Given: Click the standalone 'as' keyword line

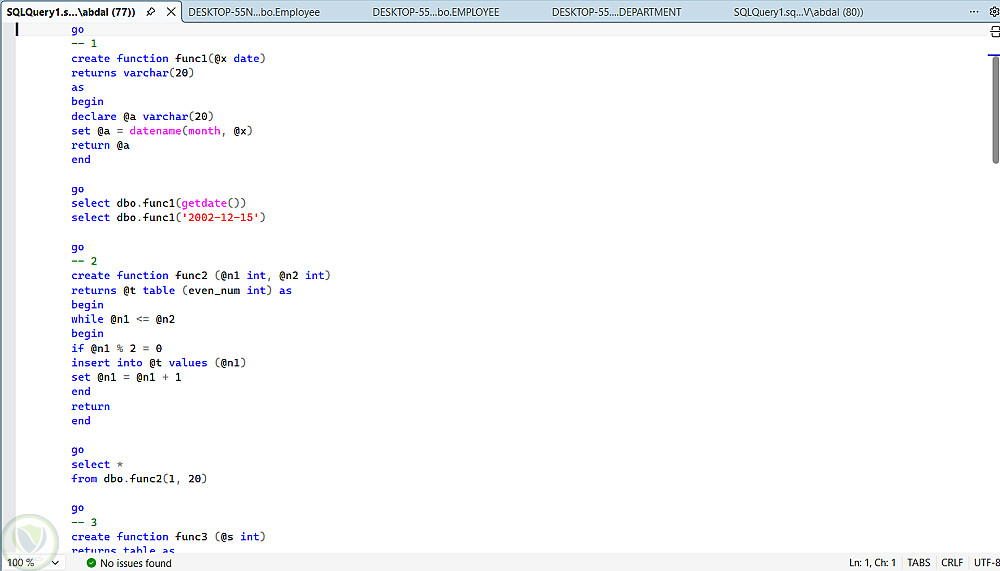Looking at the screenshot, I should 77,87.
